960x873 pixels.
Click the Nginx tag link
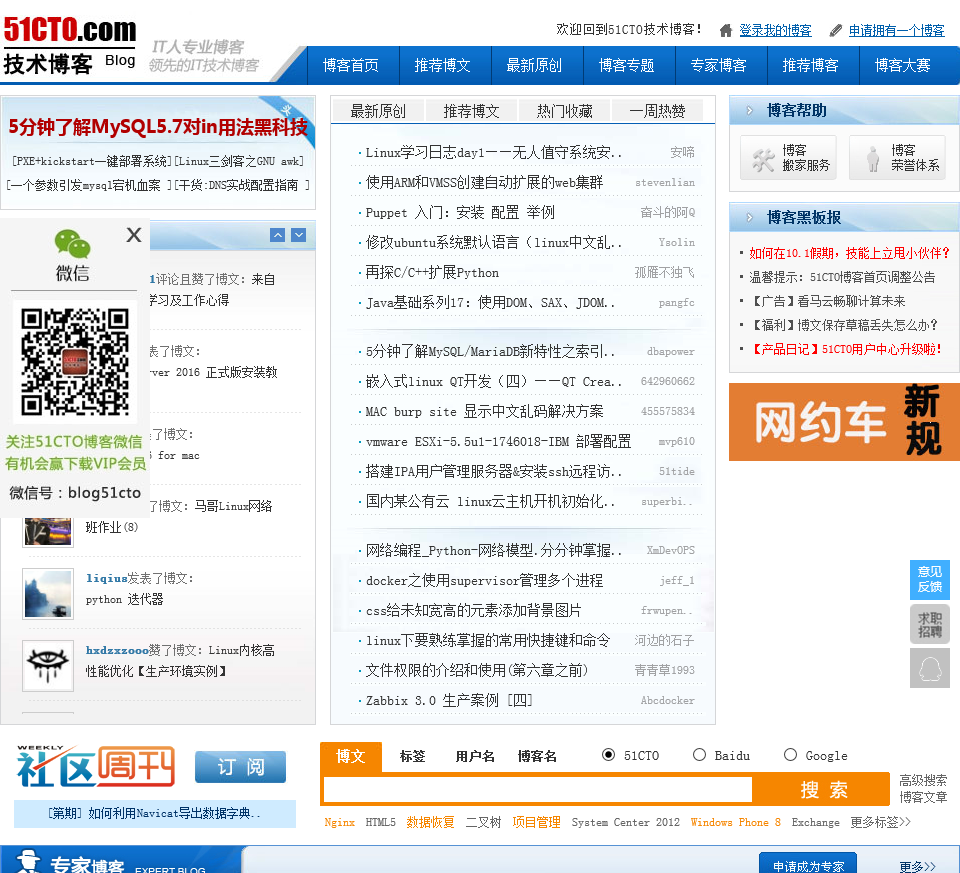(x=339, y=822)
